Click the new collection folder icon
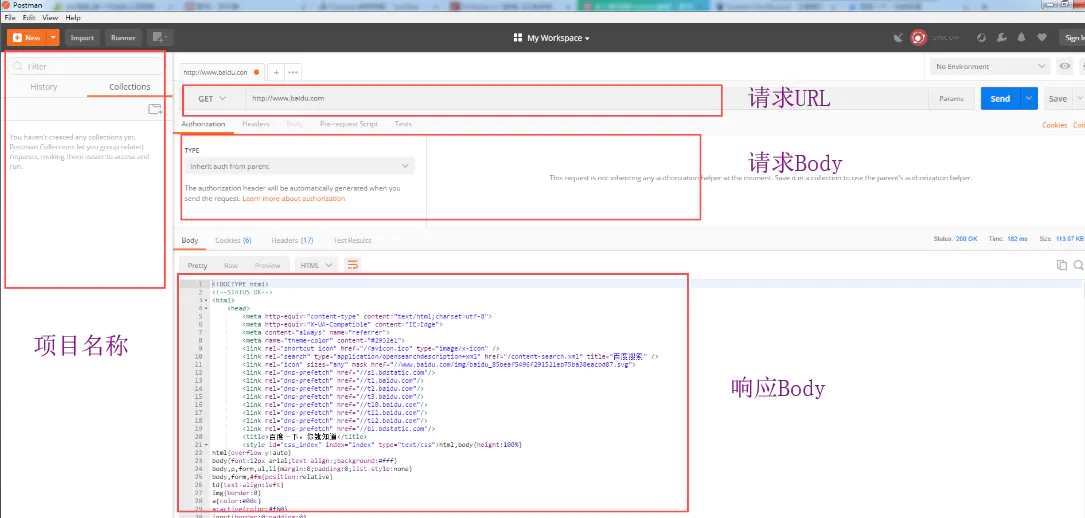 (x=155, y=109)
